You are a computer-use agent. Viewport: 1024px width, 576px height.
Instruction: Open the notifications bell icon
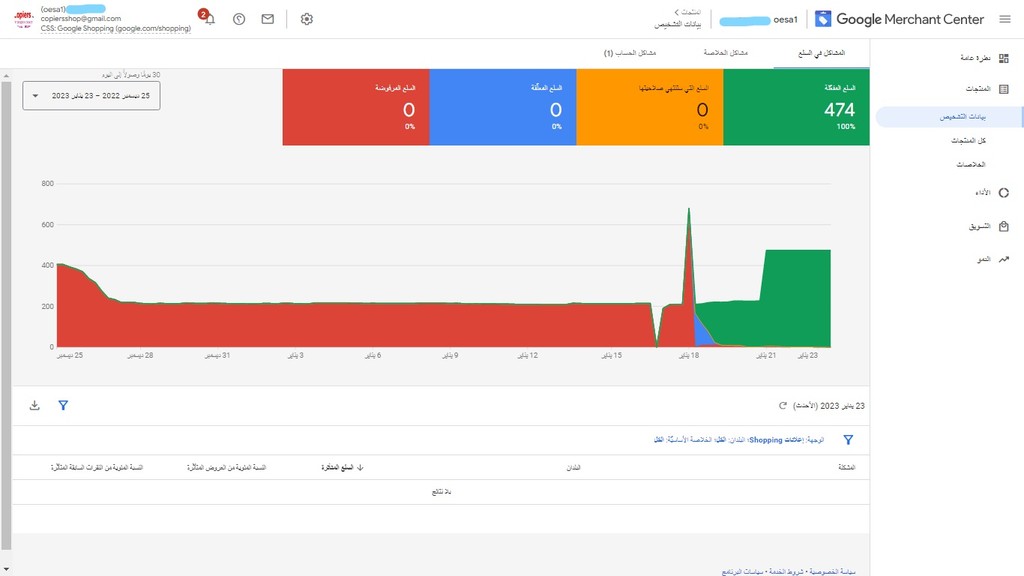[208, 19]
